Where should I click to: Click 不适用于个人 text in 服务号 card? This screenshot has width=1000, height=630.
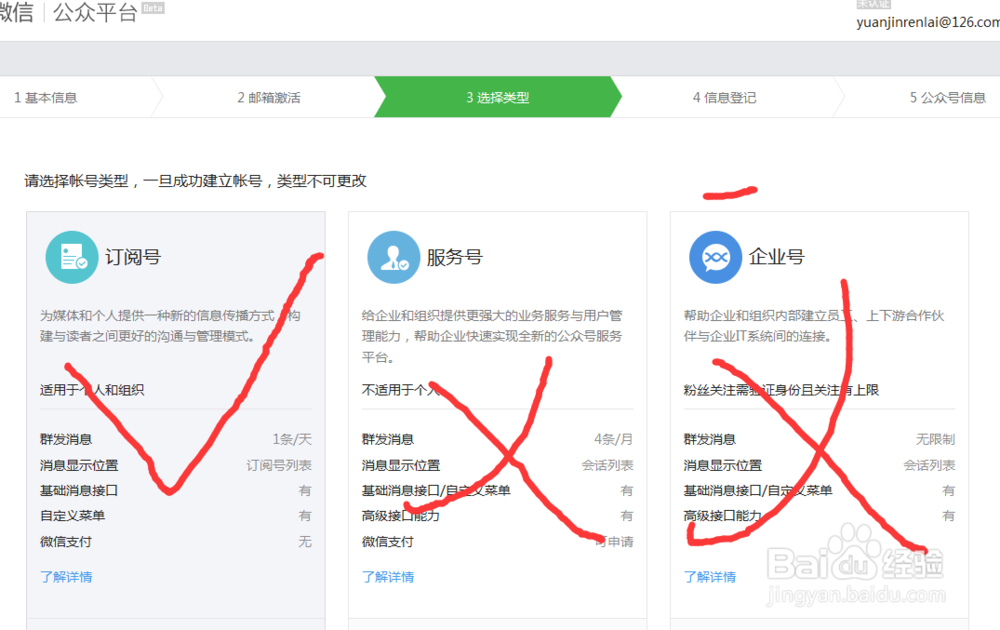[401, 390]
